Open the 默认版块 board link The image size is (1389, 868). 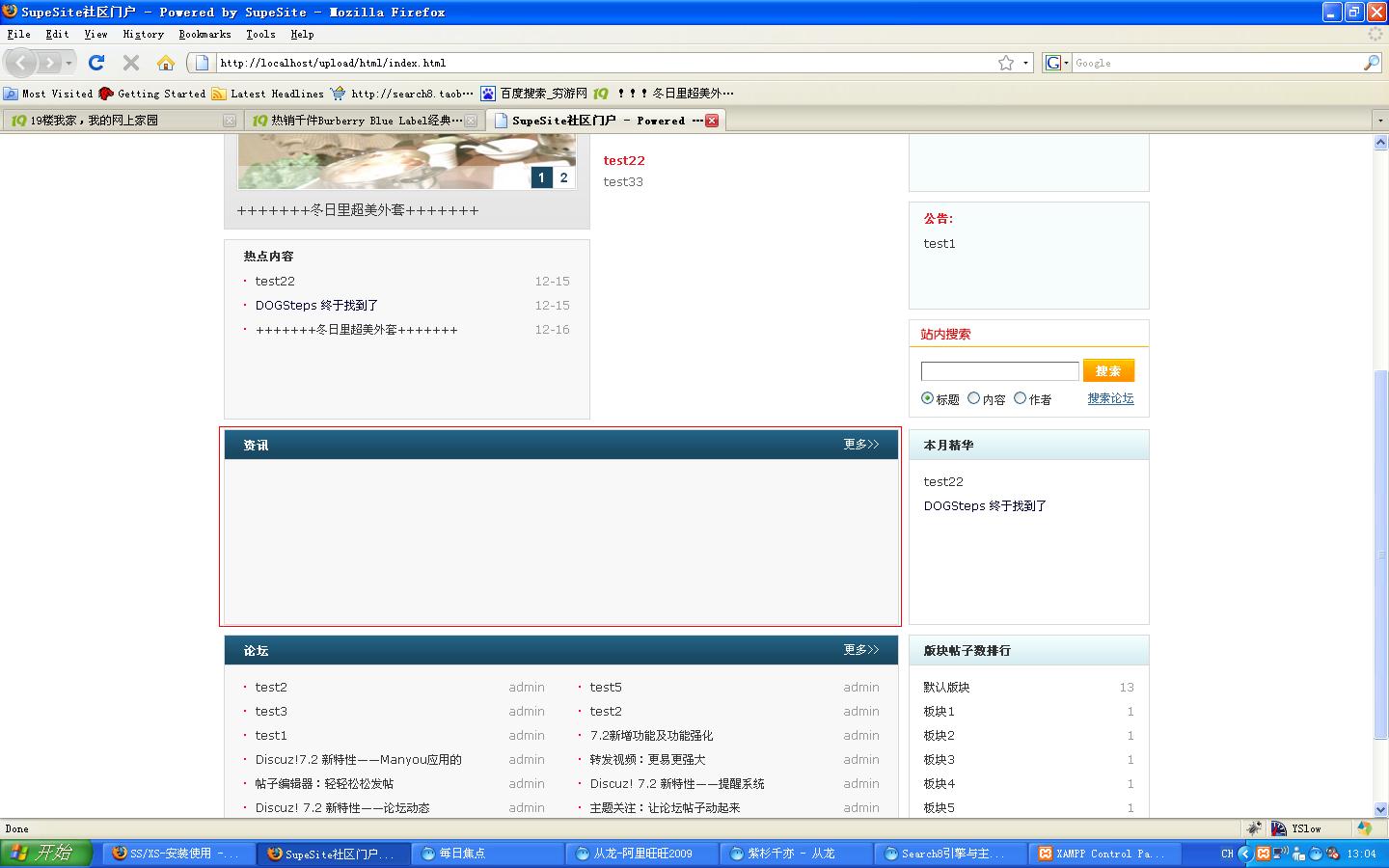[x=946, y=687]
